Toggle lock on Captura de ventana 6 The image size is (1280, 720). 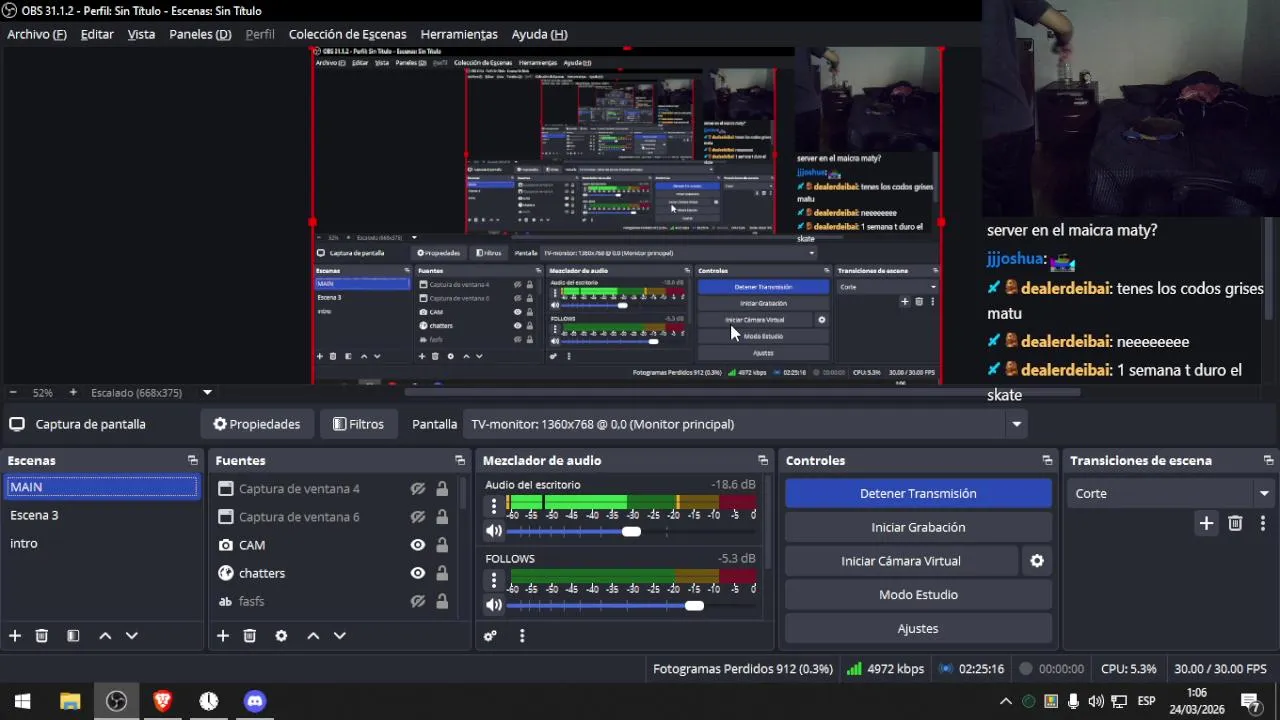pyautogui.click(x=442, y=517)
